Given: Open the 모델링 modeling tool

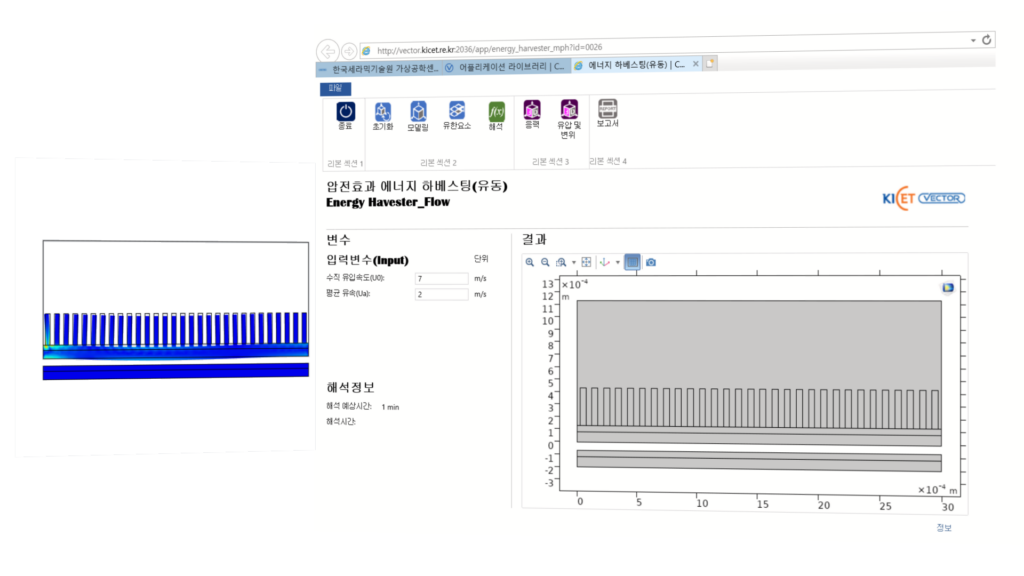Looking at the screenshot, I should pyautogui.click(x=419, y=111).
